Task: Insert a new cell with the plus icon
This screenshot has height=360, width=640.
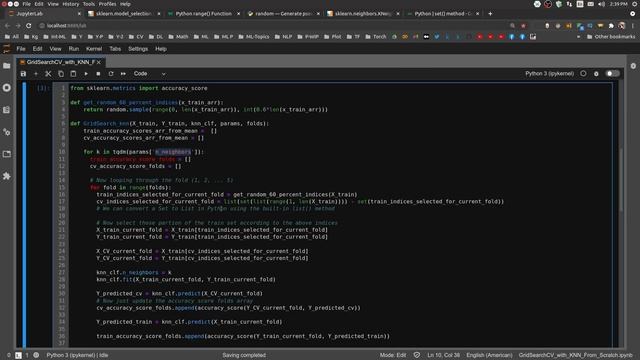Action: pyautogui.click(x=36, y=74)
